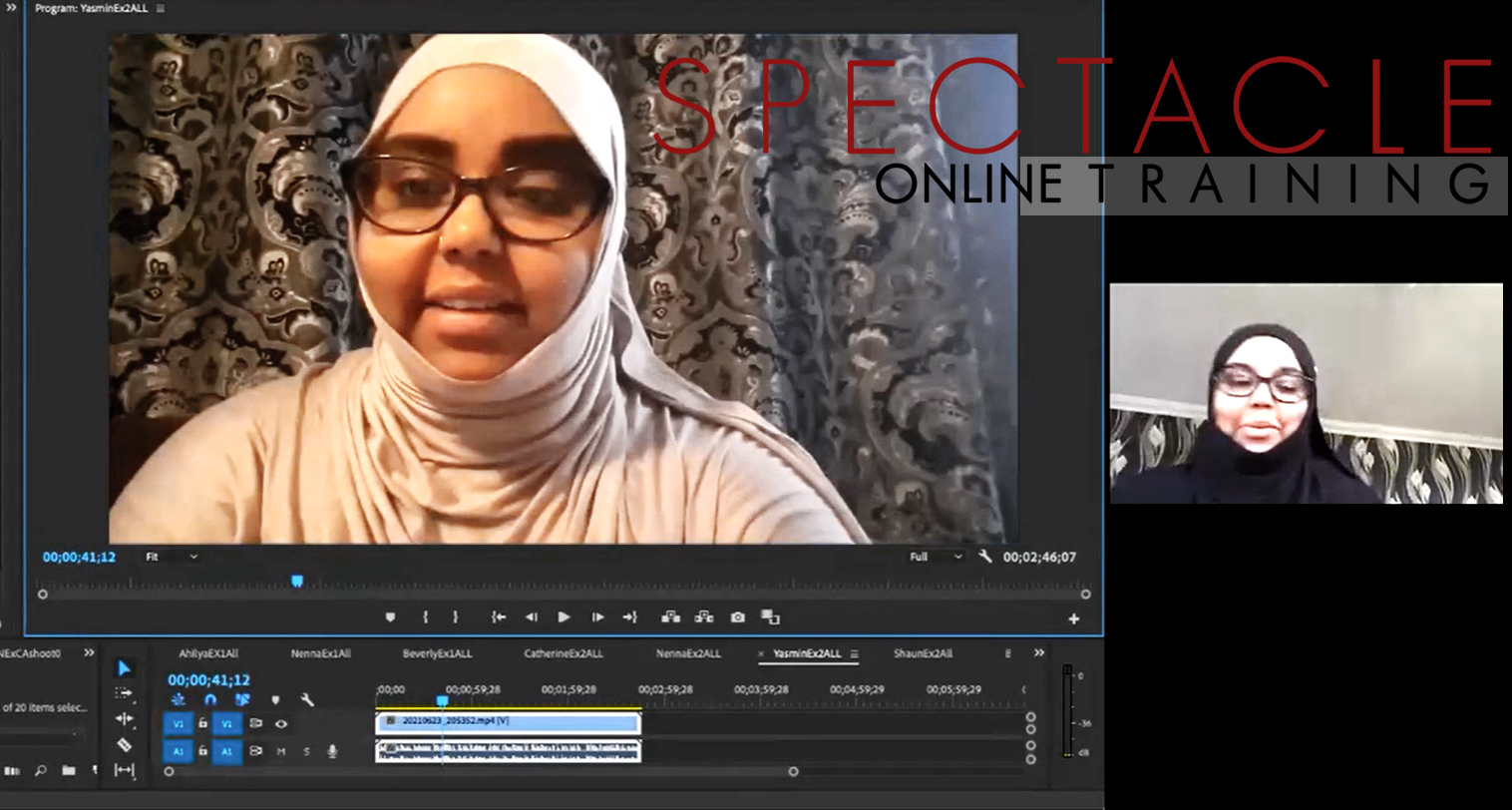The image size is (1512, 810).
Task: Open timeline display settings wrench
Action: [x=307, y=700]
